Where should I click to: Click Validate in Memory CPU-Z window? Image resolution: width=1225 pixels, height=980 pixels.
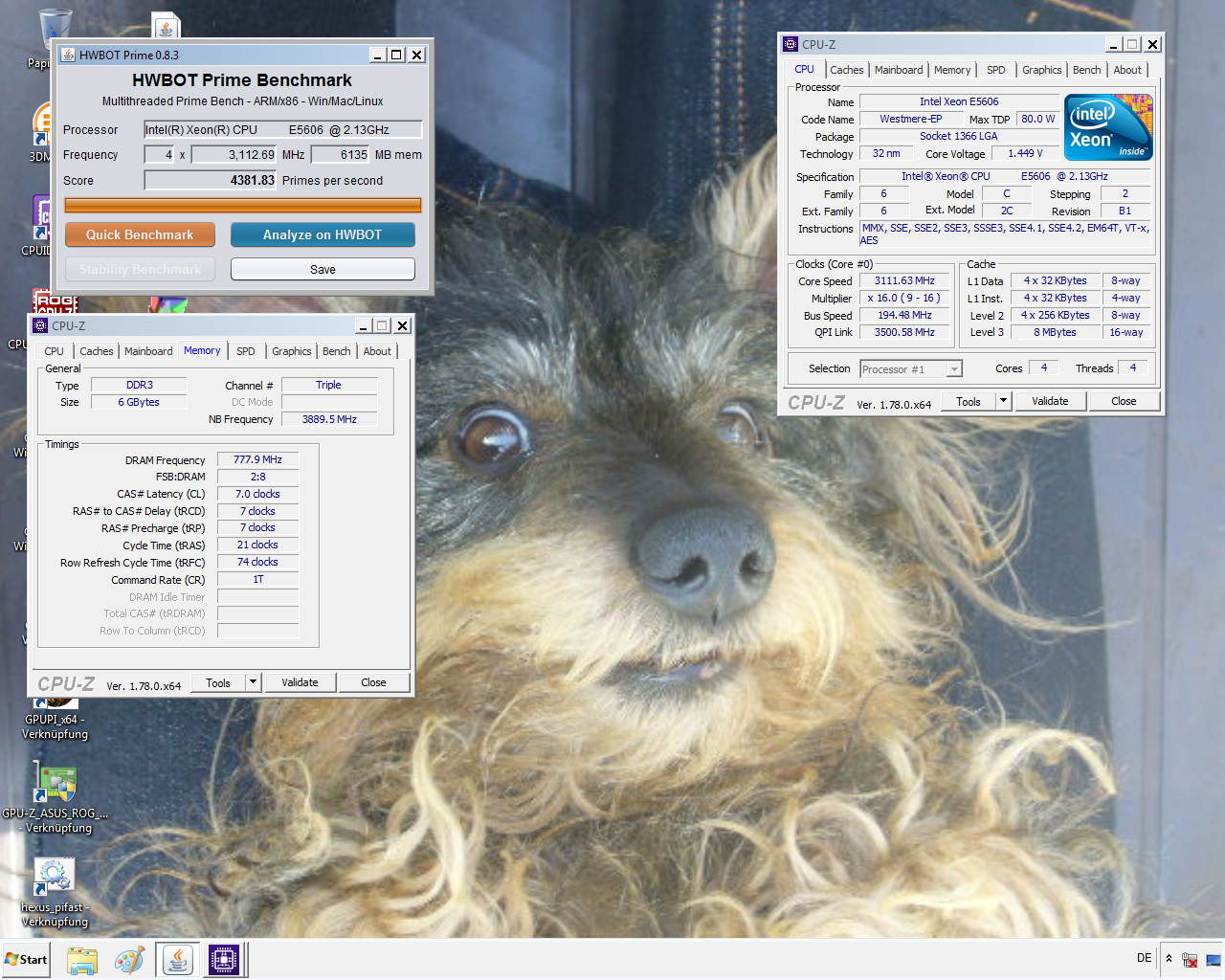300,682
